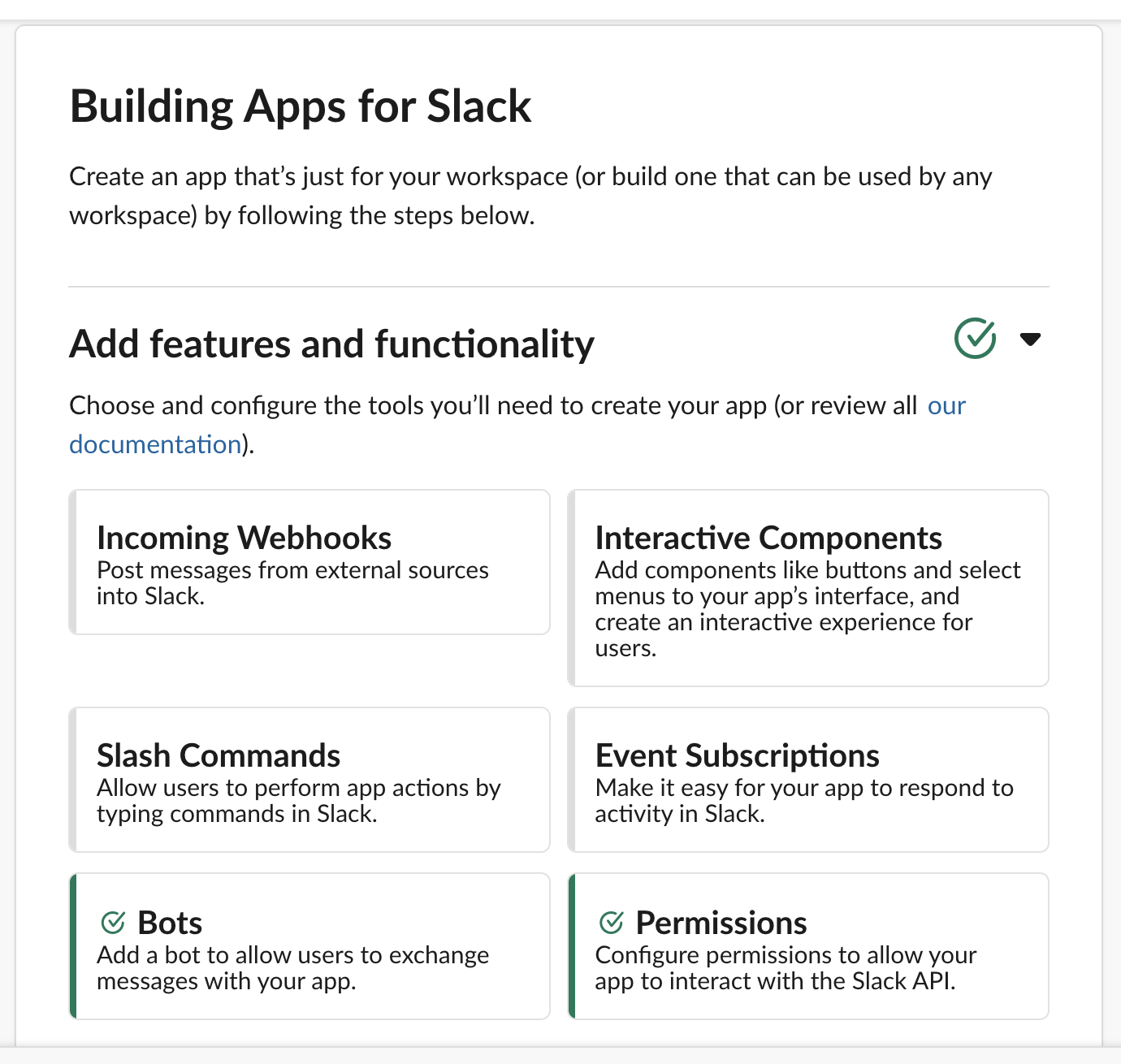
Task: Open the Bots feature title
Action: click(x=170, y=923)
